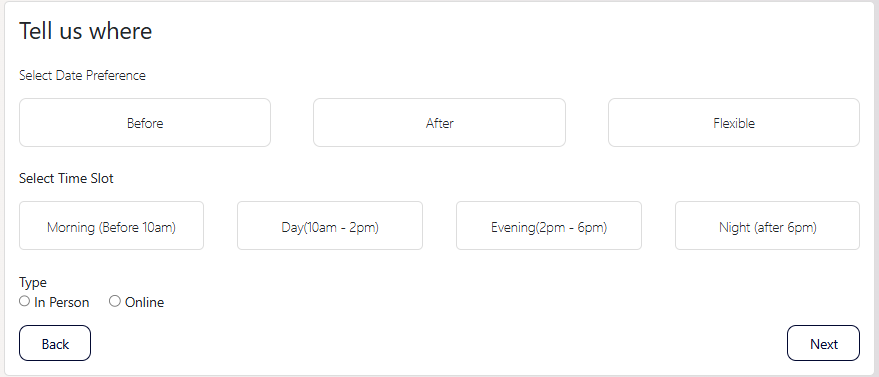Choose the Day(10am - 2pm) slot
This screenshot has height=377, width=879.
(330, 226)
